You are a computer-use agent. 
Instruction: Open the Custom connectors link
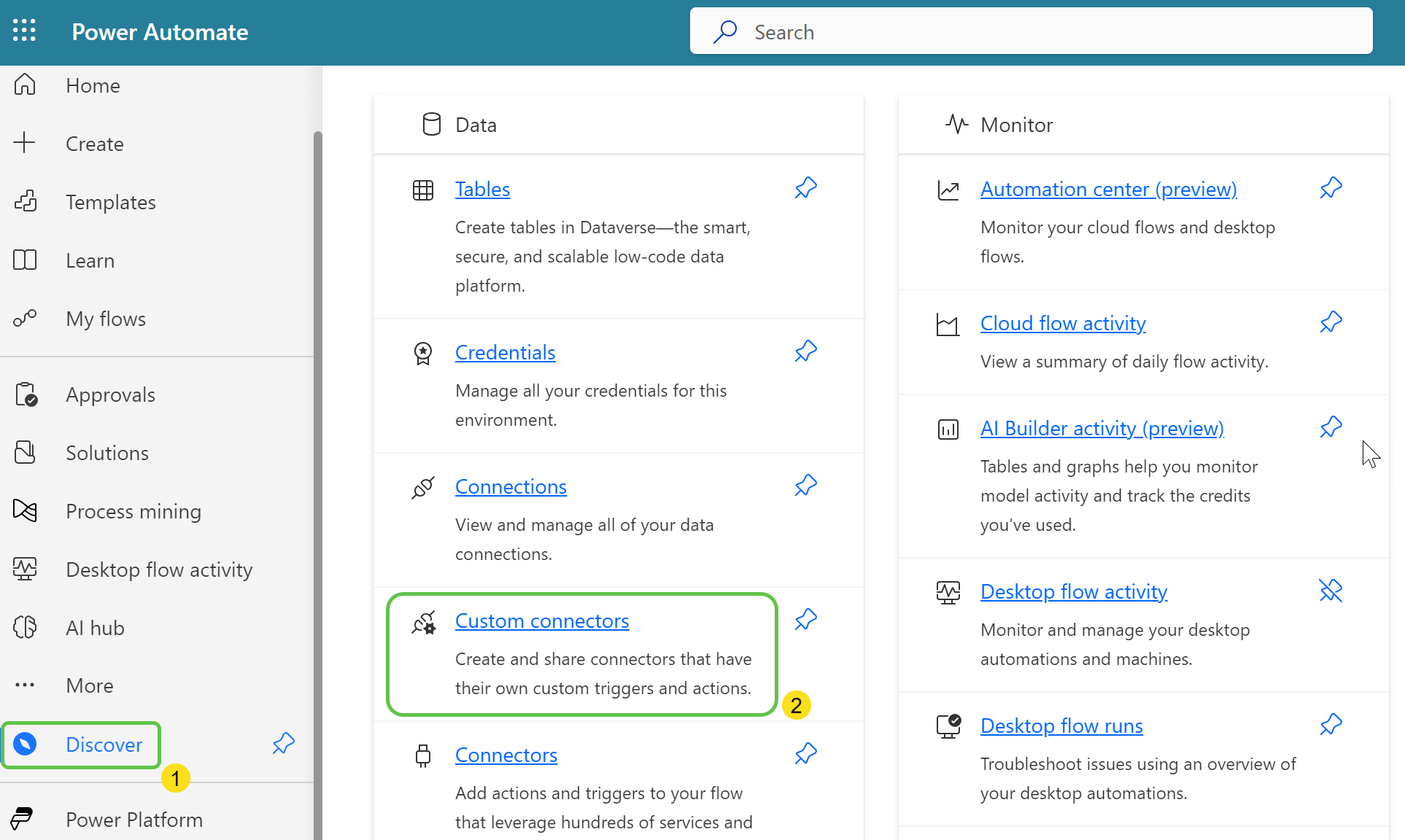[x=541, y=621]
